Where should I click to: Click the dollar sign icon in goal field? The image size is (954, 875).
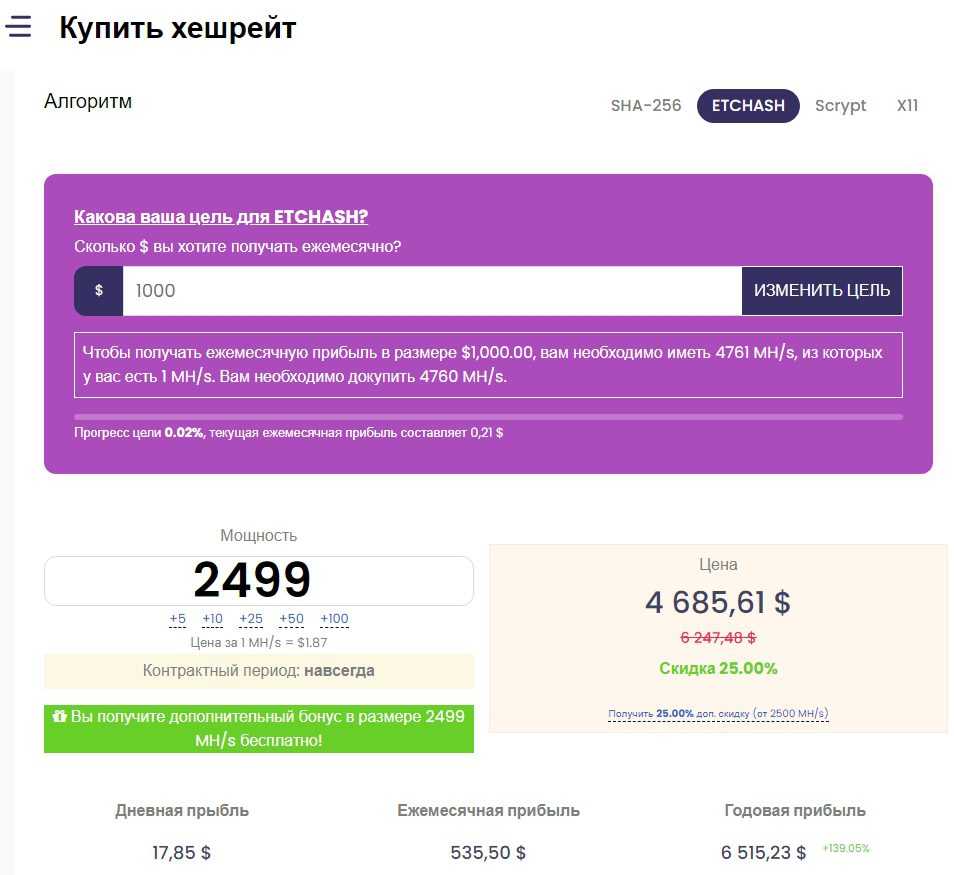99,291
